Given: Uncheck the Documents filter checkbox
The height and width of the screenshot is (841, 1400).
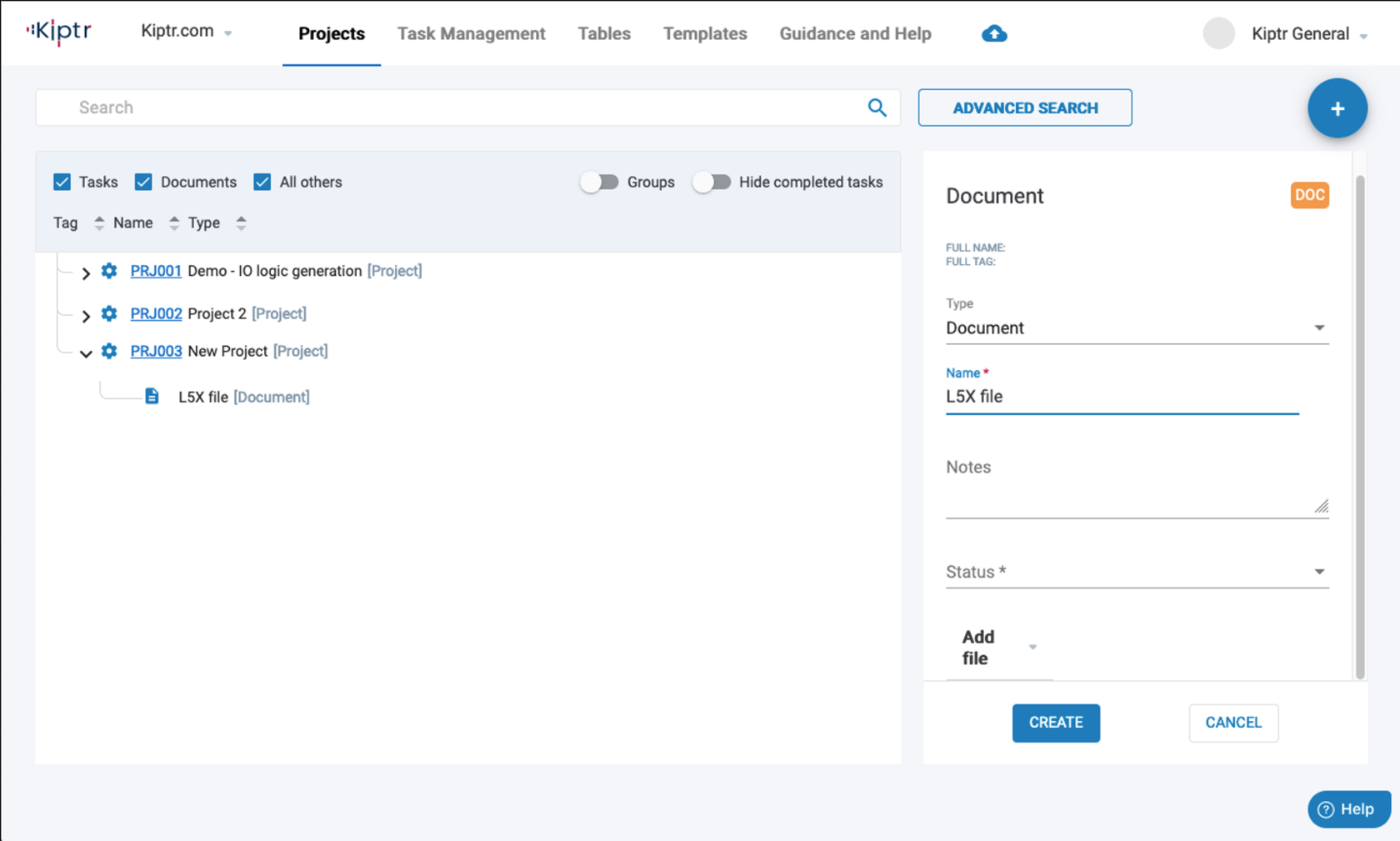Looking at the screenshot, I should coord(142,181).
